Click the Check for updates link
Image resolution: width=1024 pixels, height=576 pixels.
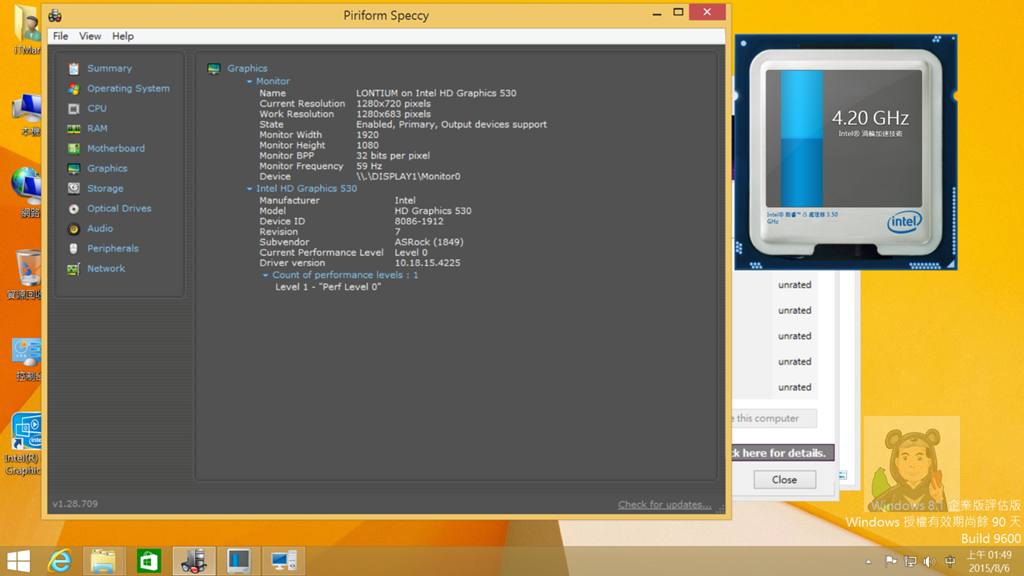(x=664, y=505)
